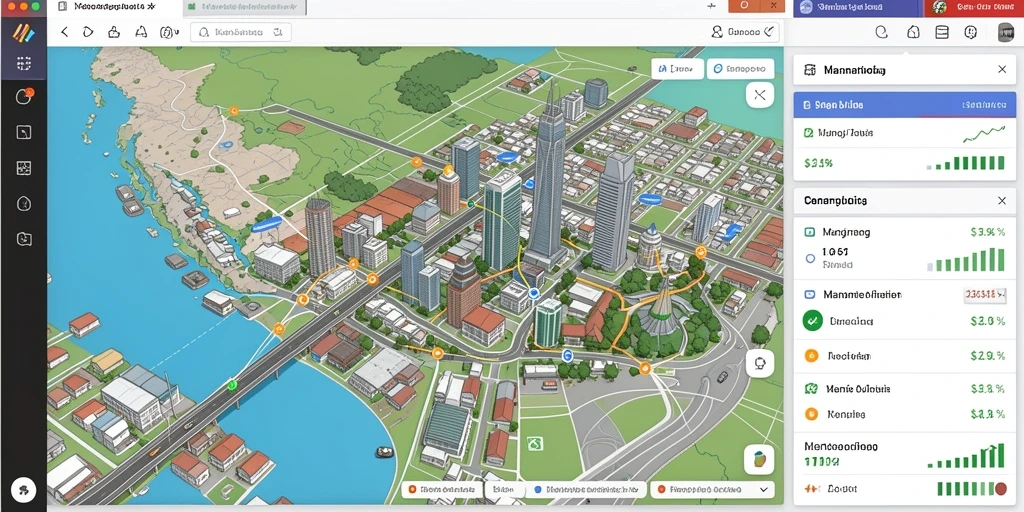The height and width of the screenshot is (512, 1024).
Task: Toggle the red knob at the panel's bottom row
Action: (1000, 488)
